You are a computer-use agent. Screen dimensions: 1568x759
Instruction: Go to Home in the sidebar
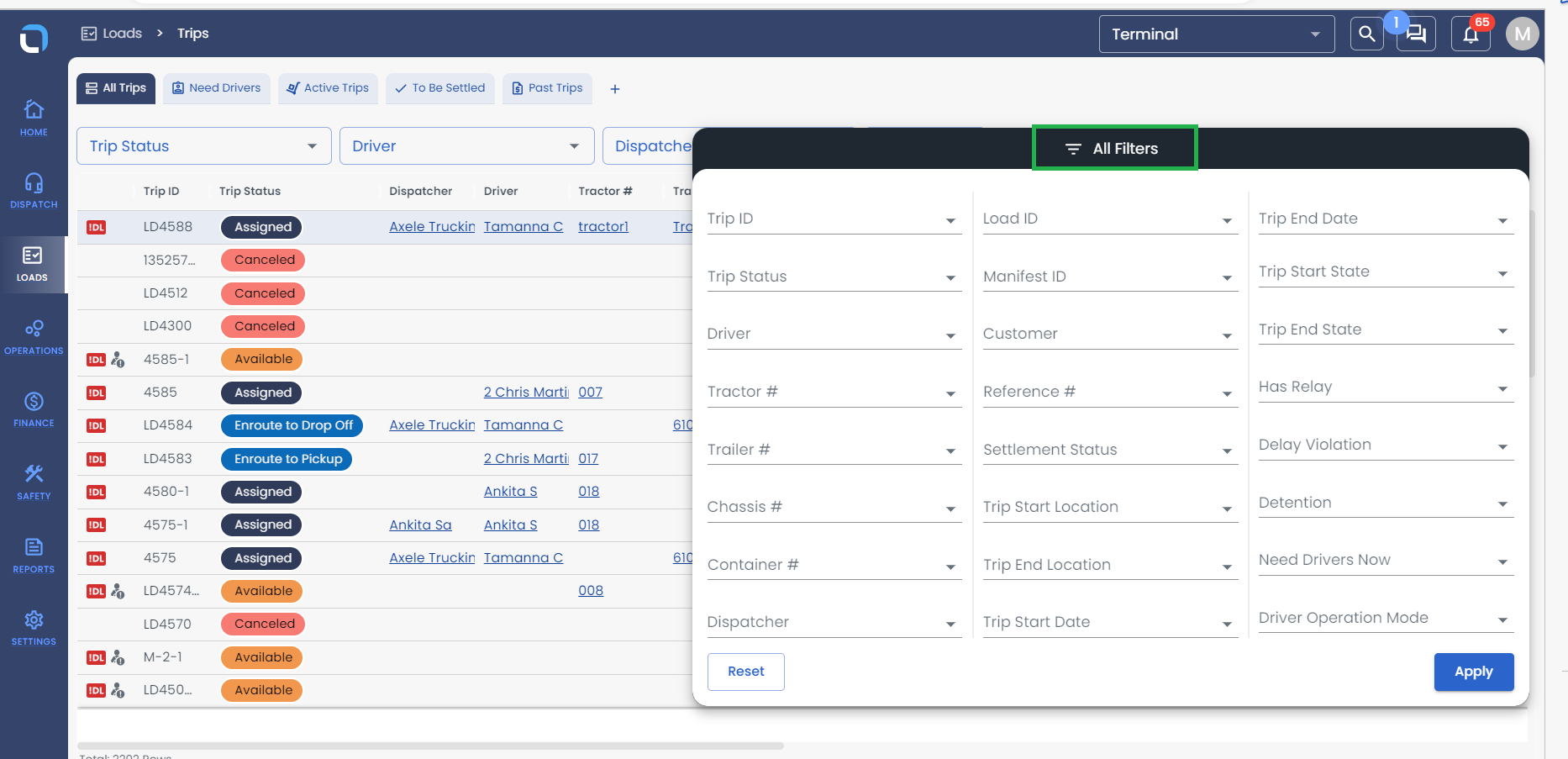tap(34, 118)
